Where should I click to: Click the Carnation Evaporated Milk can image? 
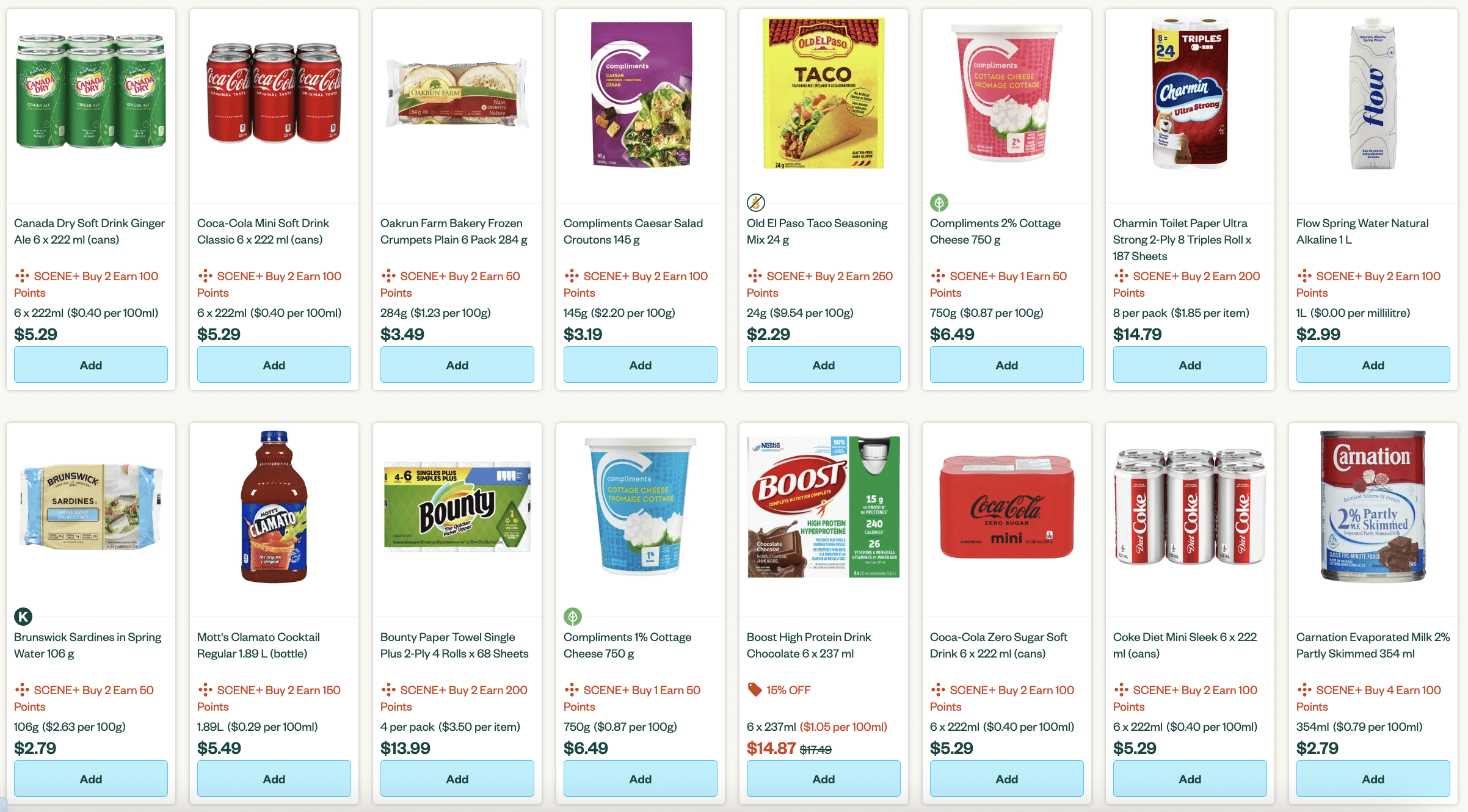click(1373, 507)
